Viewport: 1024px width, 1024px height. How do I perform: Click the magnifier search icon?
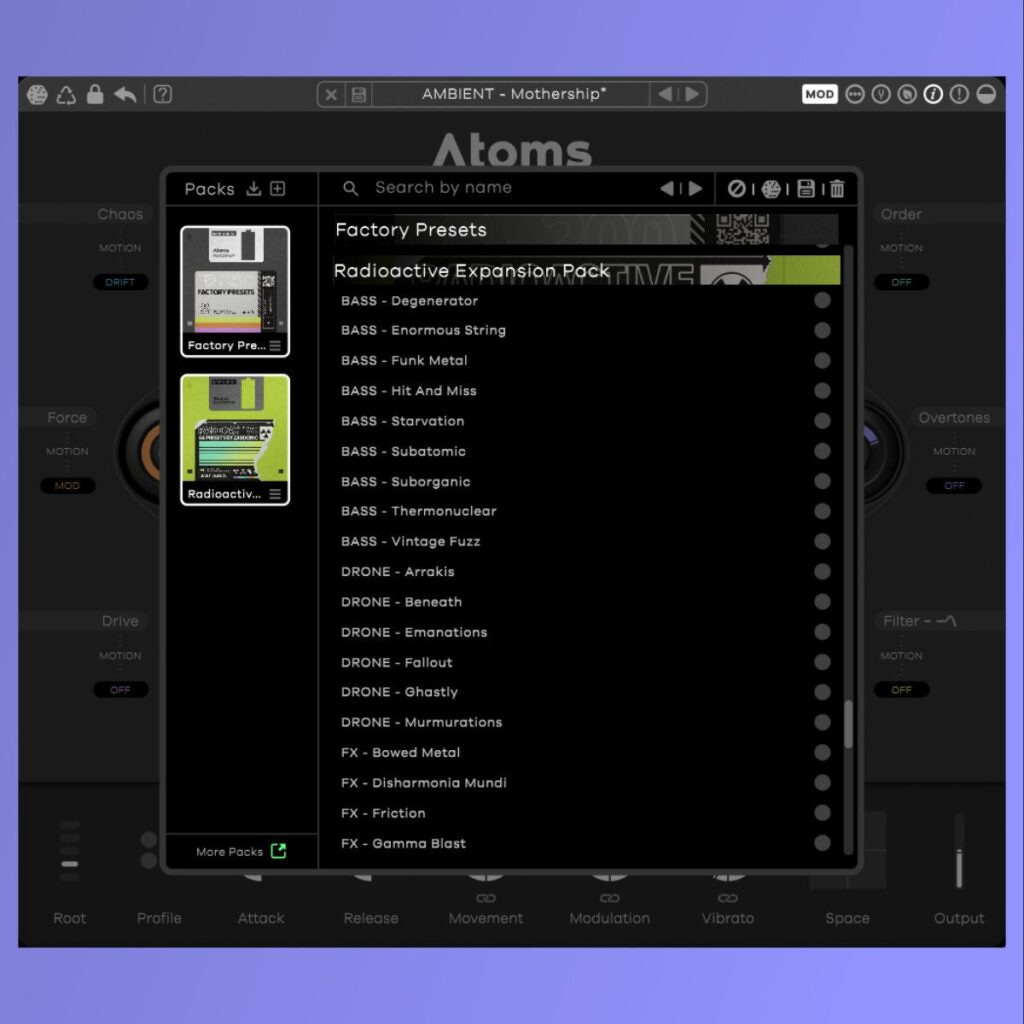[351, 188]
